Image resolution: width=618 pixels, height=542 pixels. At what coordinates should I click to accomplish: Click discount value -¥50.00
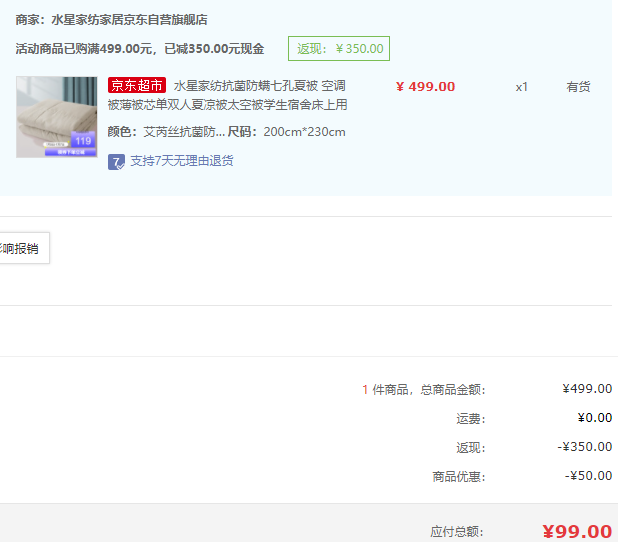pyautogui.click(x=588, y=476)
